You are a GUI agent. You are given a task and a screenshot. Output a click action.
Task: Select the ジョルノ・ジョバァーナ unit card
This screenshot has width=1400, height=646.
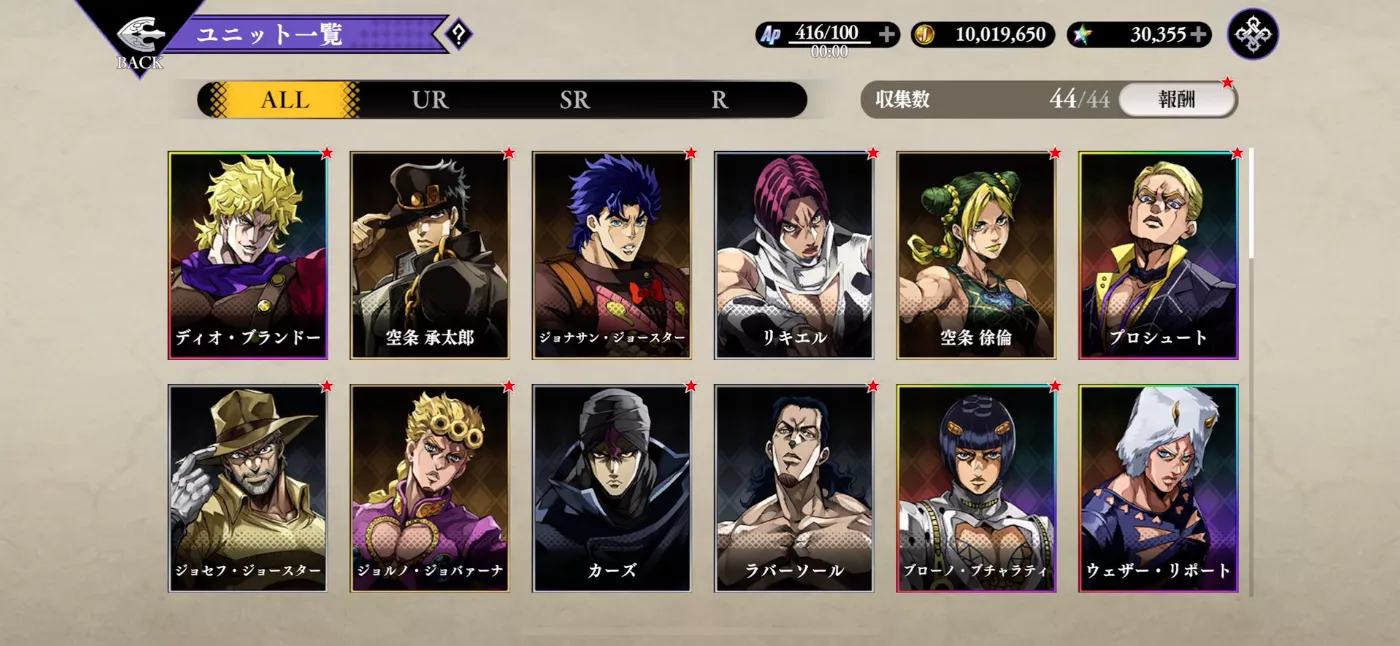tap(430, 488)
